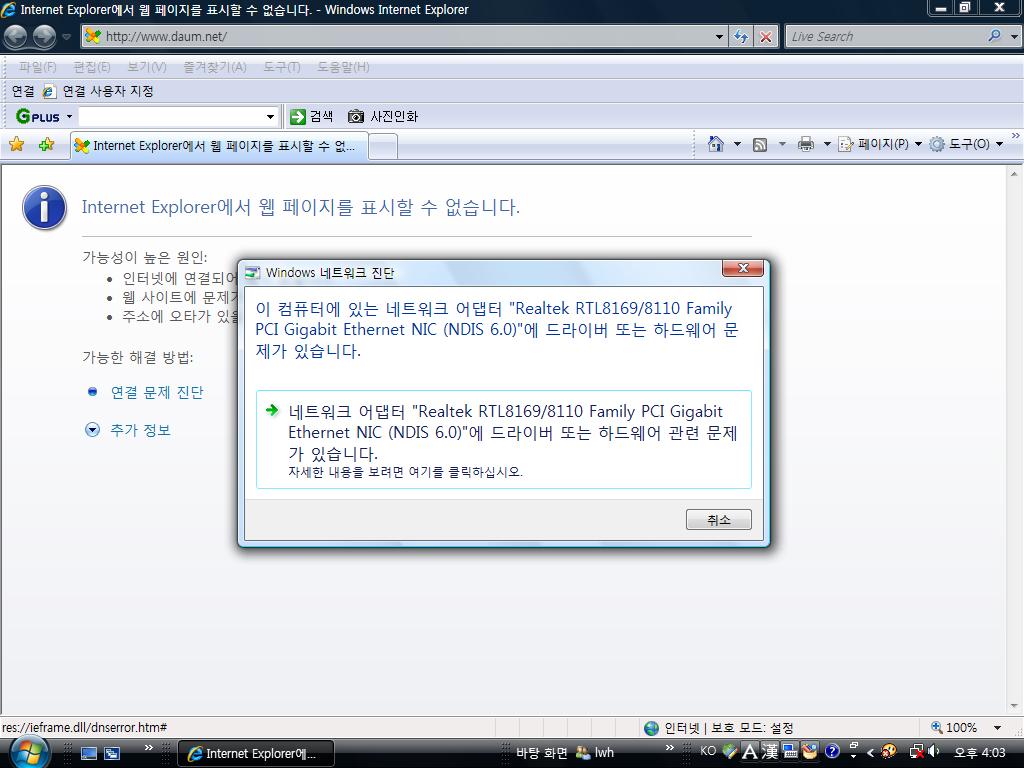Open the GPLUS toolbar menu

pos(43,117)
